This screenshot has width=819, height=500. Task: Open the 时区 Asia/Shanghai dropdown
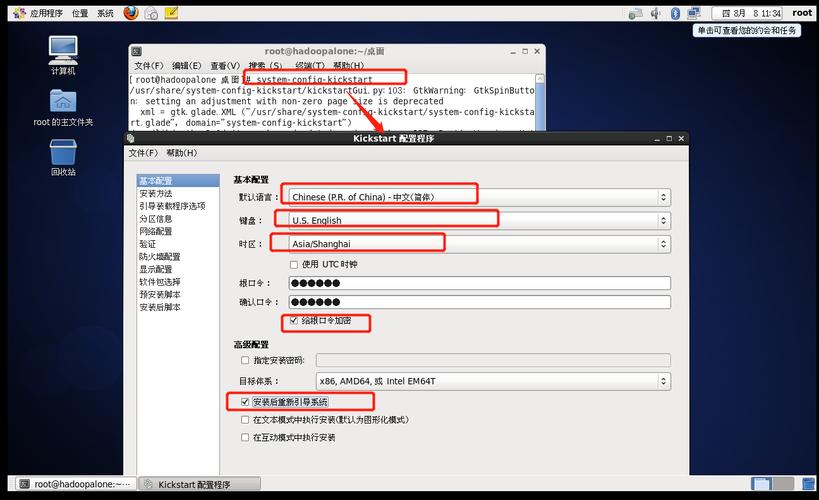pos(479,244)
